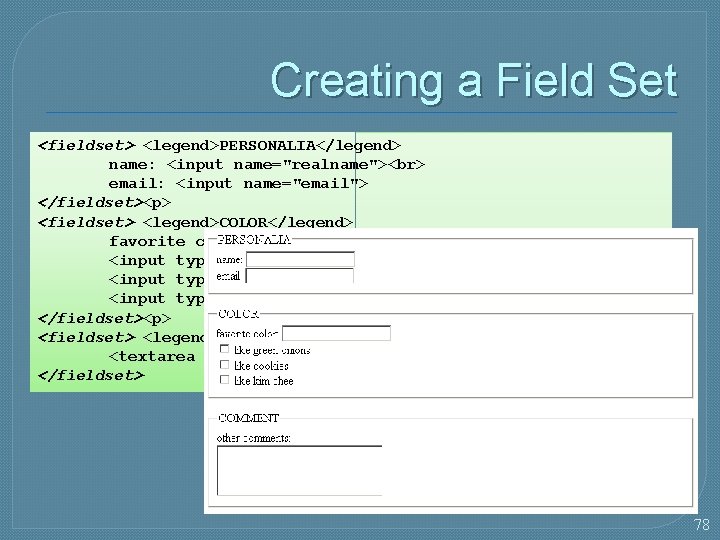Viewport: 720px width, 540px height.
Task: Click the name input field
Action: coord(300,259)
